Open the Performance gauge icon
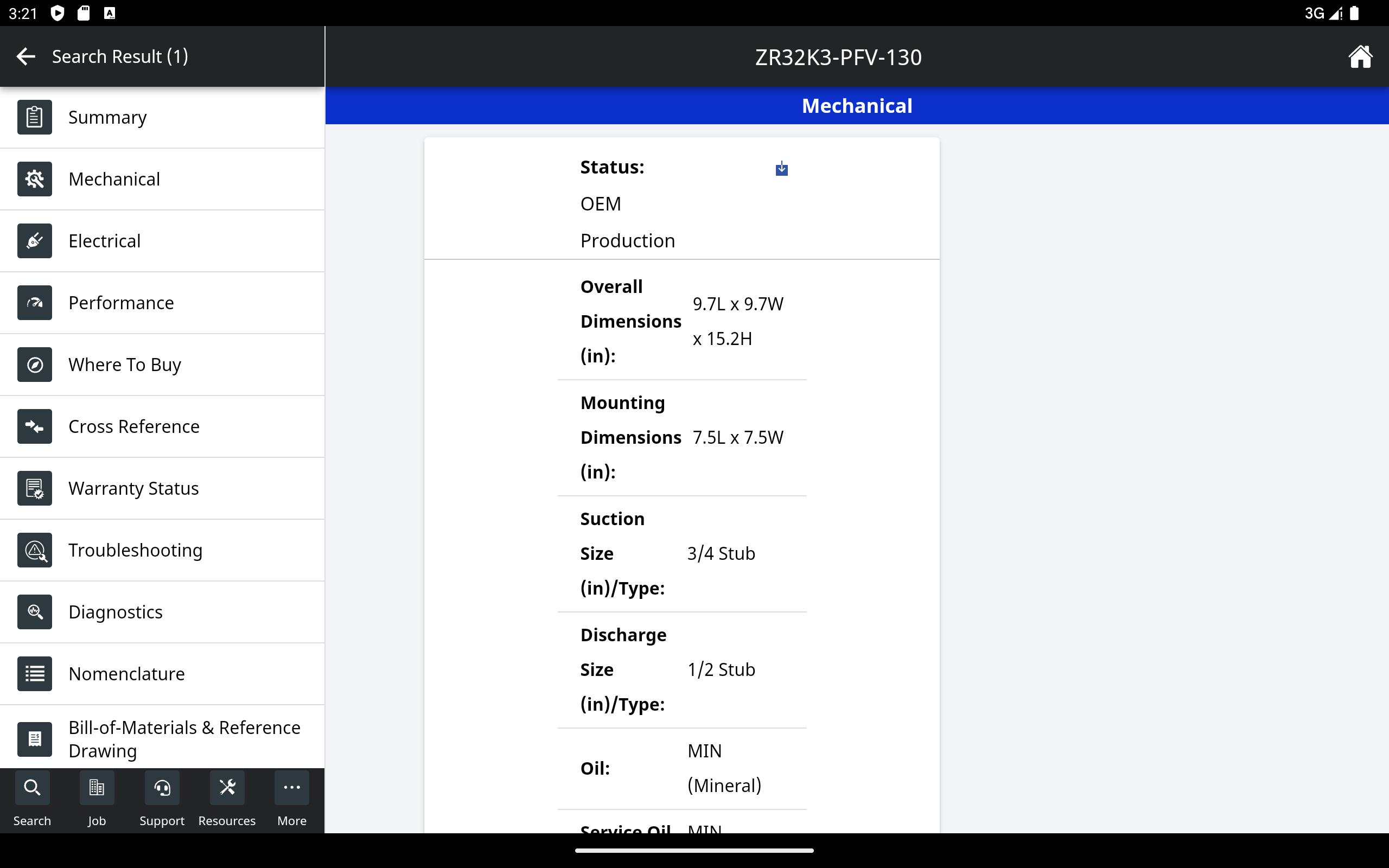The width and height of the screenshot is (1389, 868). coord(34,303)
